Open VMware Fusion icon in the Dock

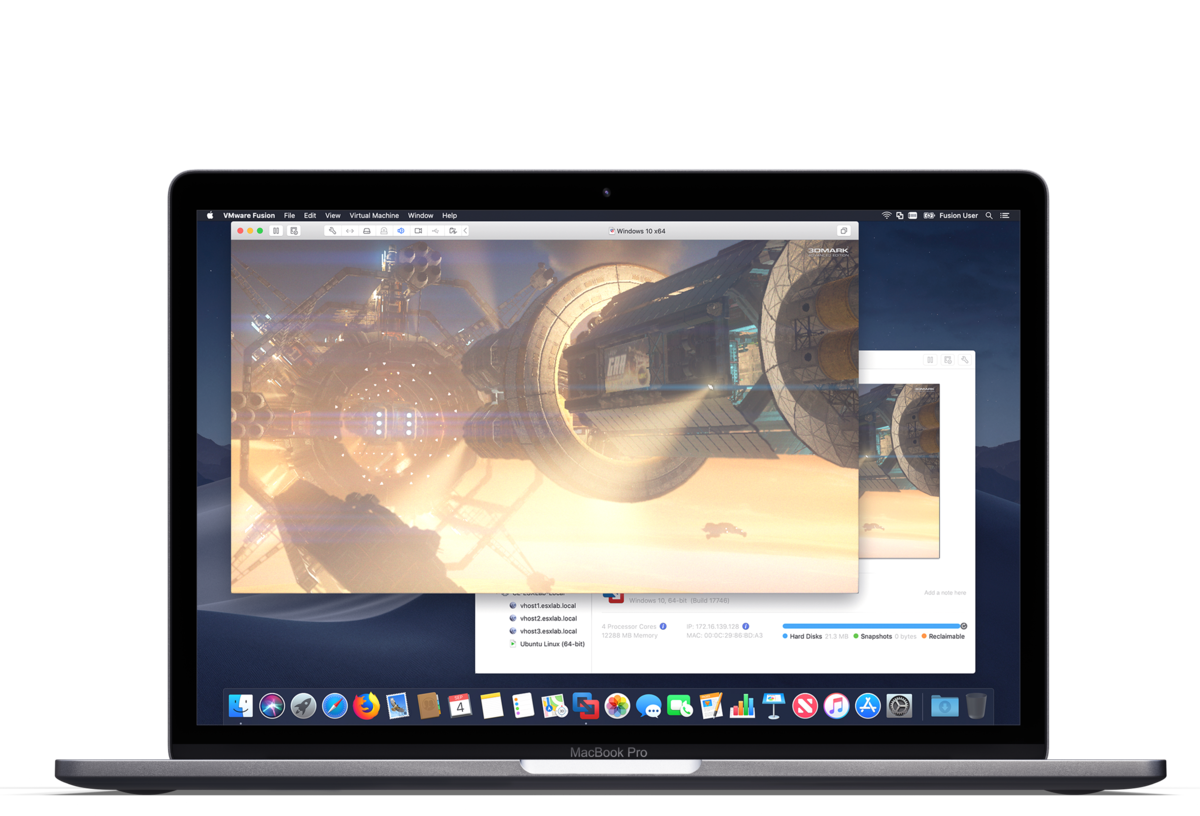586,706
